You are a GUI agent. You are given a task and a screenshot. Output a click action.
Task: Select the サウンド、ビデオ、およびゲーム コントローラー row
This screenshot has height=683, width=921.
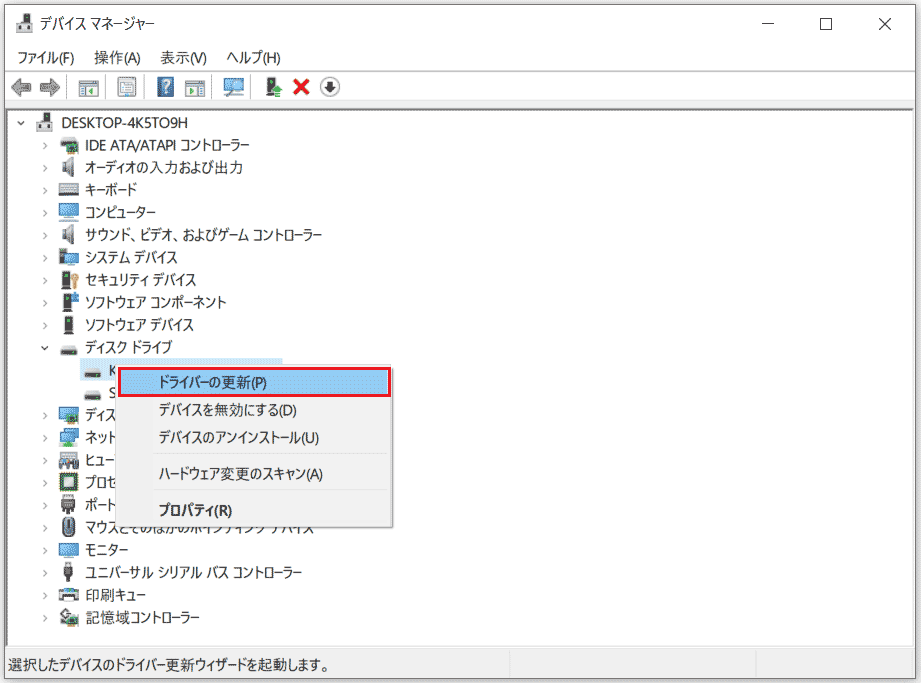click(203, 235)
